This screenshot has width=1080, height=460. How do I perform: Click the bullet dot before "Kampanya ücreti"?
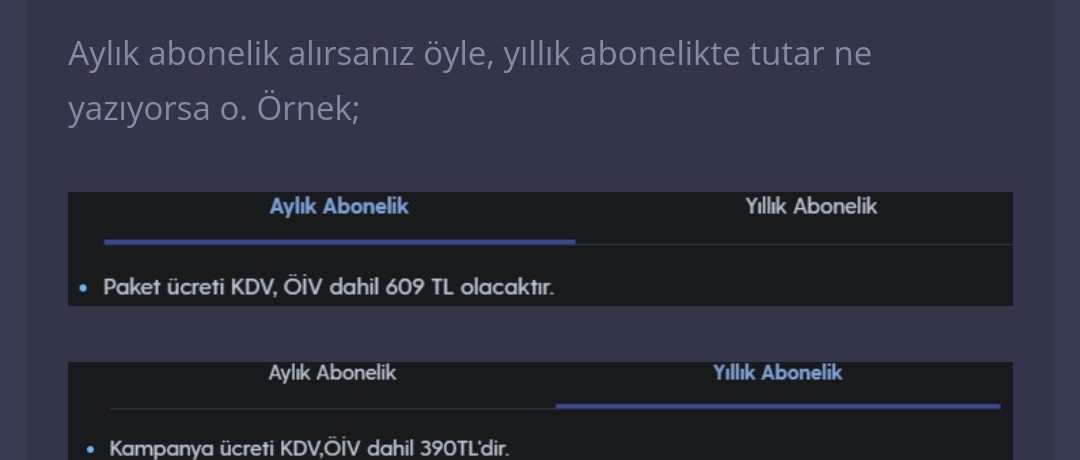[x=90, y=449]
